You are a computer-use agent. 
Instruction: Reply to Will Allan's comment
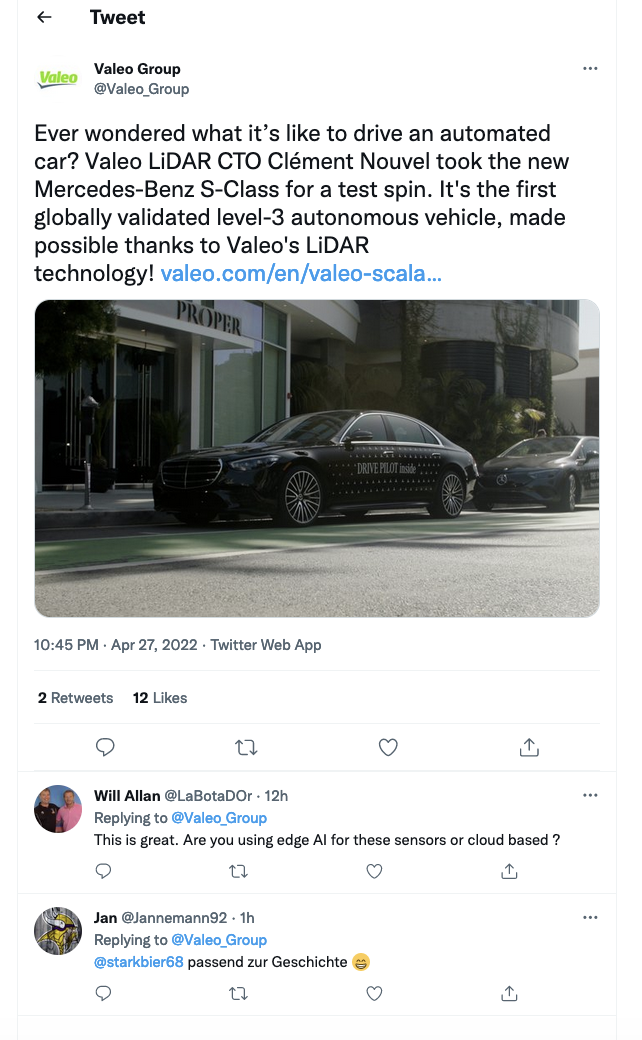coord(103,871)
